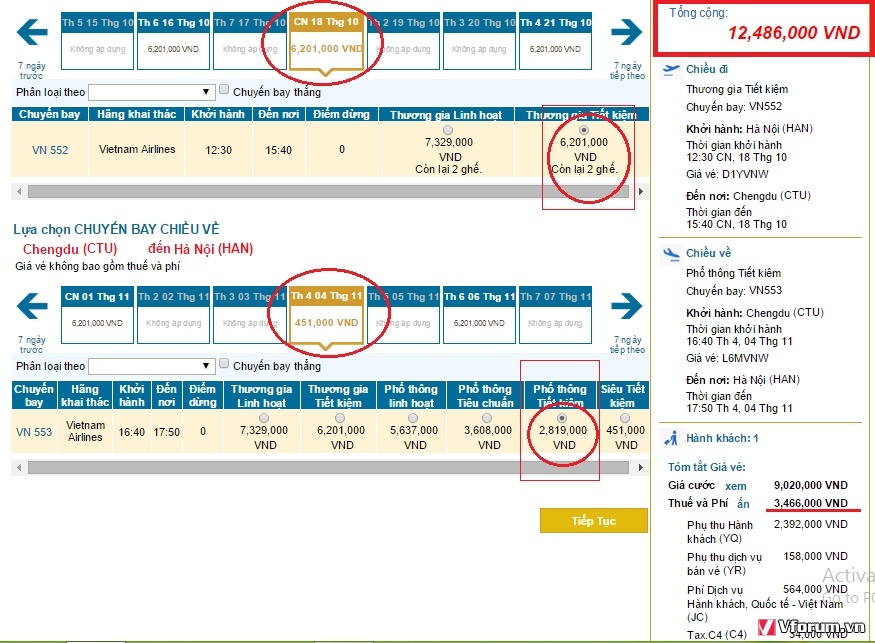
Task: Select outbound date CN 18 Thg 10
Action: (x=326, y=42)
